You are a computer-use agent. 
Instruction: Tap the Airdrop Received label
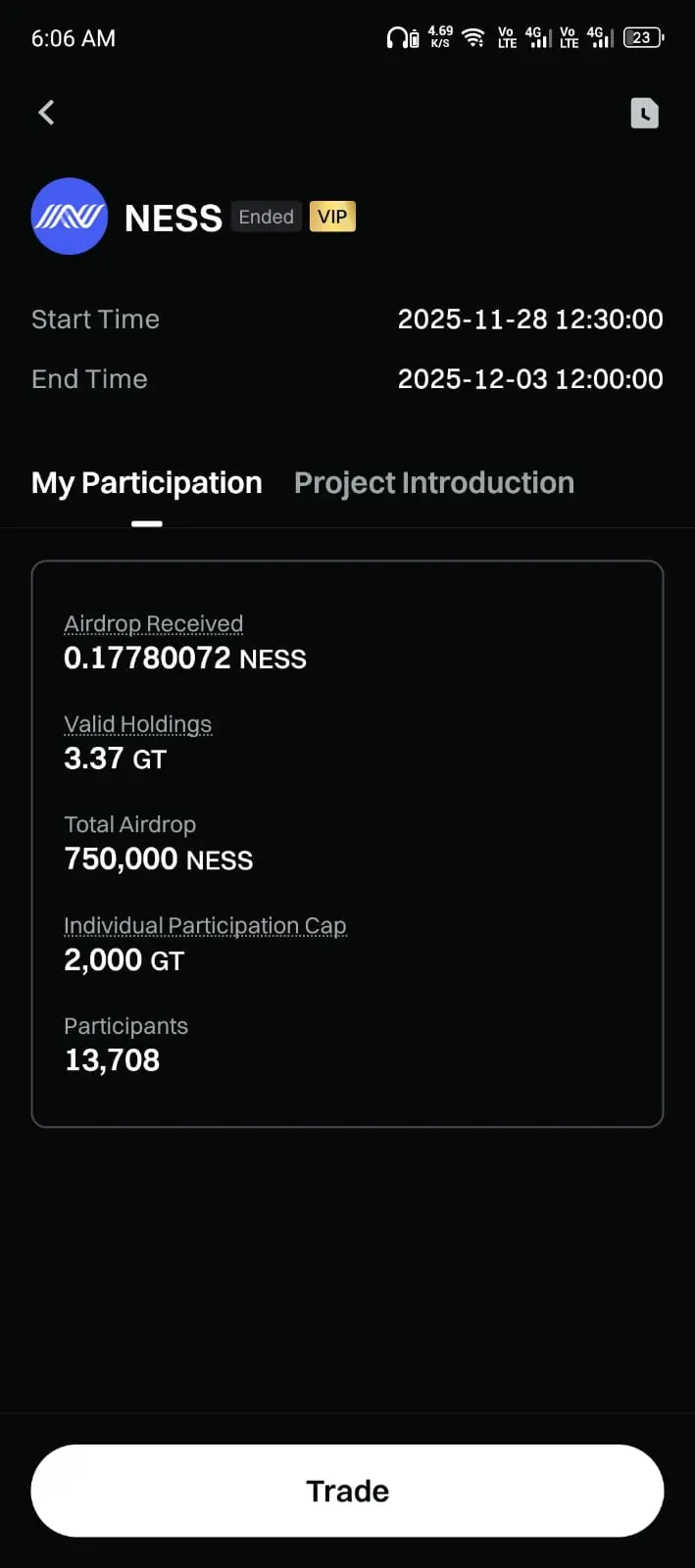pos(153,624)
